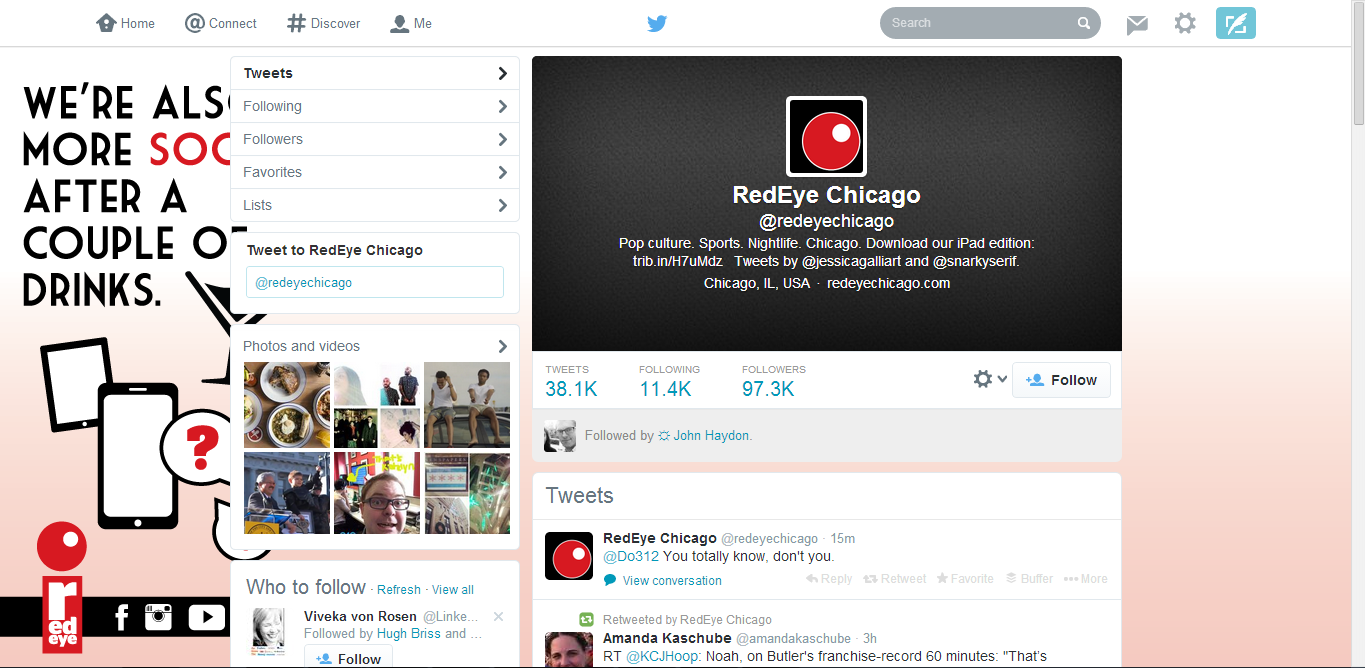Open the Me tab

pos(411,23)
